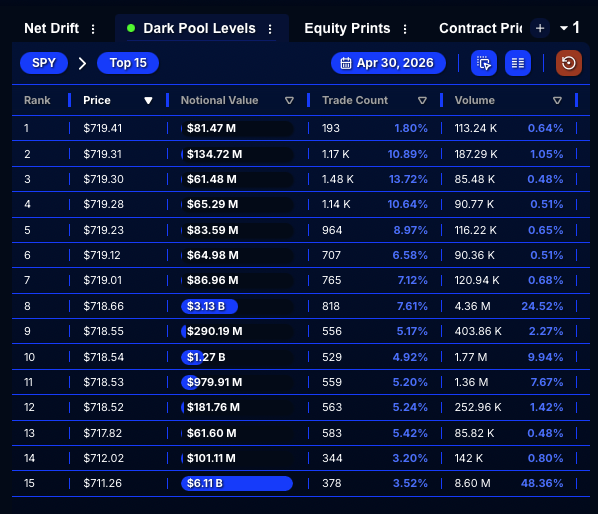
Task: Open the column layout icon button
Action: pos(518,63)
